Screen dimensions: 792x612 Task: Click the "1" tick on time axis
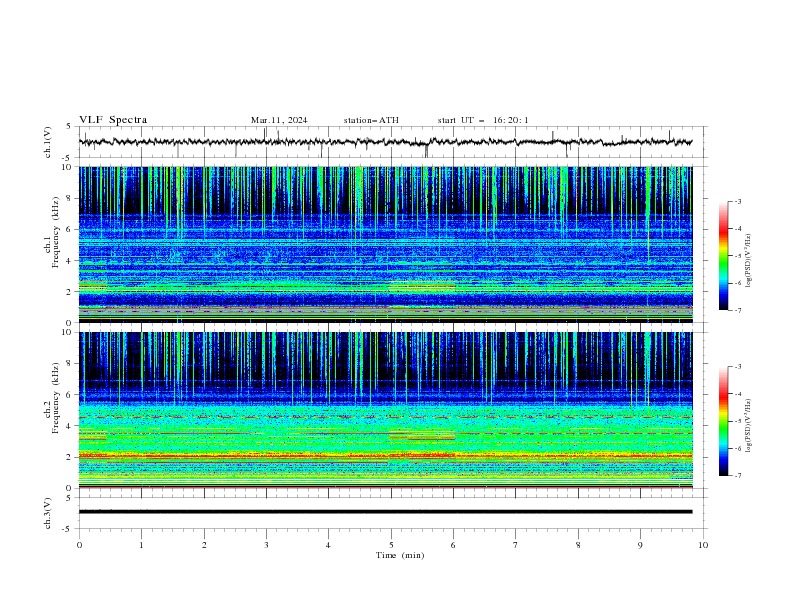pos(141,545)
